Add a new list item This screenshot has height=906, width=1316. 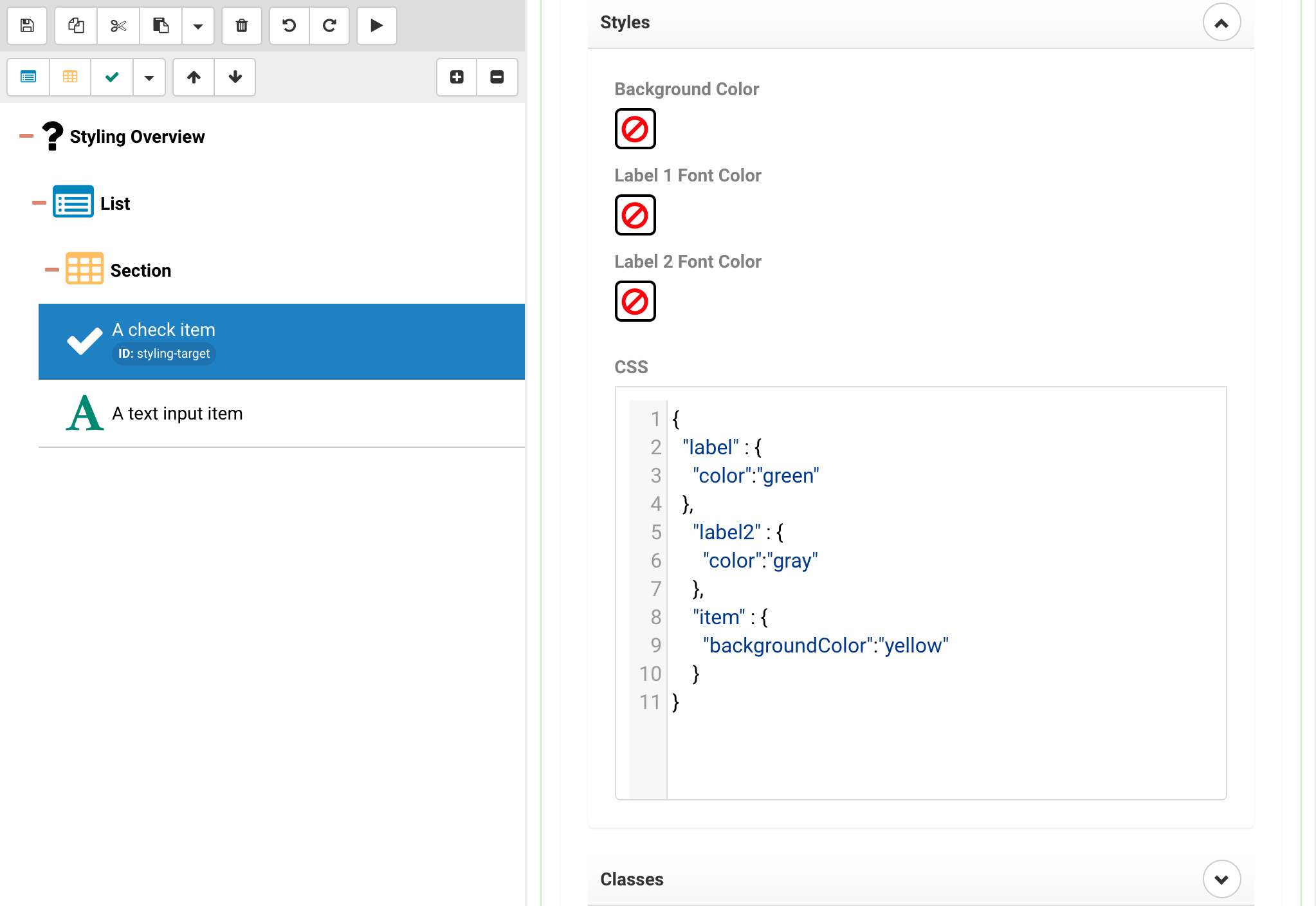[28, 77]
